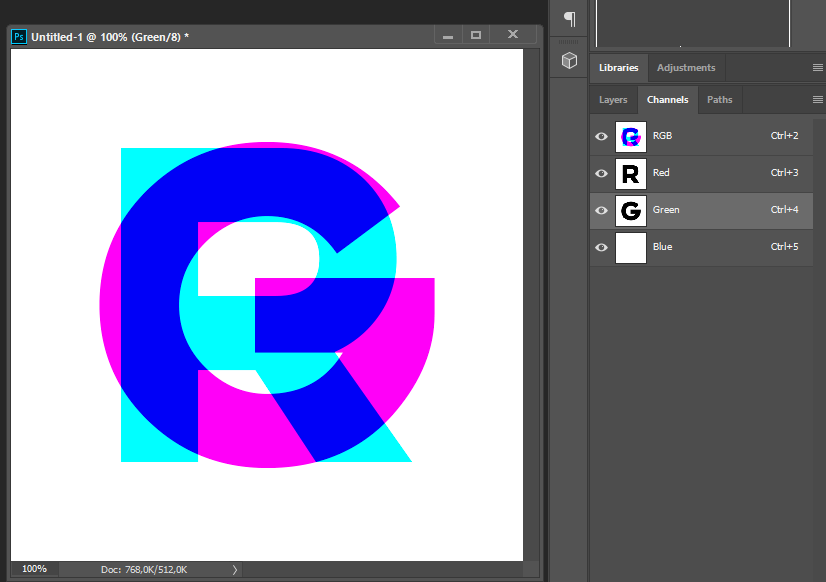The width and height of the screenshot is (826, 582).
Task: Open the Libraries panel group options menu
Action: pos(817,68)
